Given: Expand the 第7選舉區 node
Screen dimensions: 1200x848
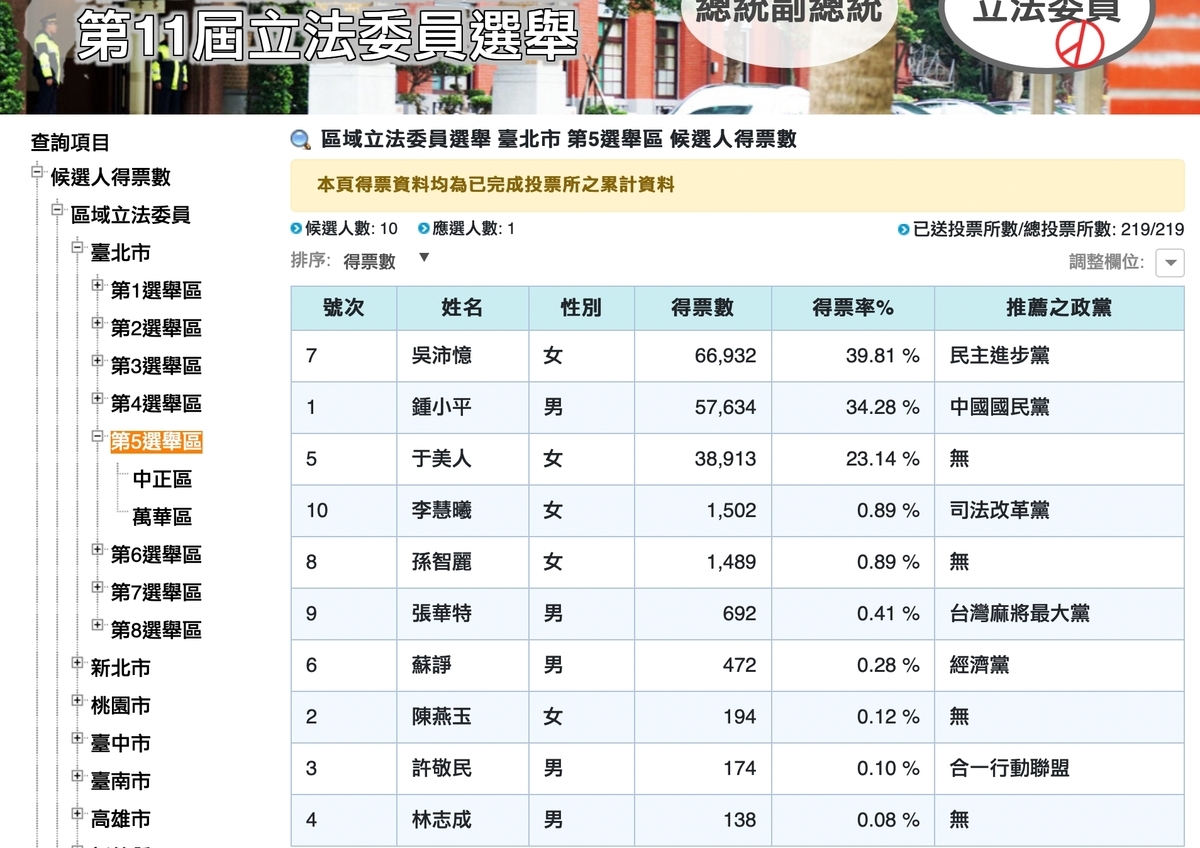Looking at the screenshot, I should (97, 588).
